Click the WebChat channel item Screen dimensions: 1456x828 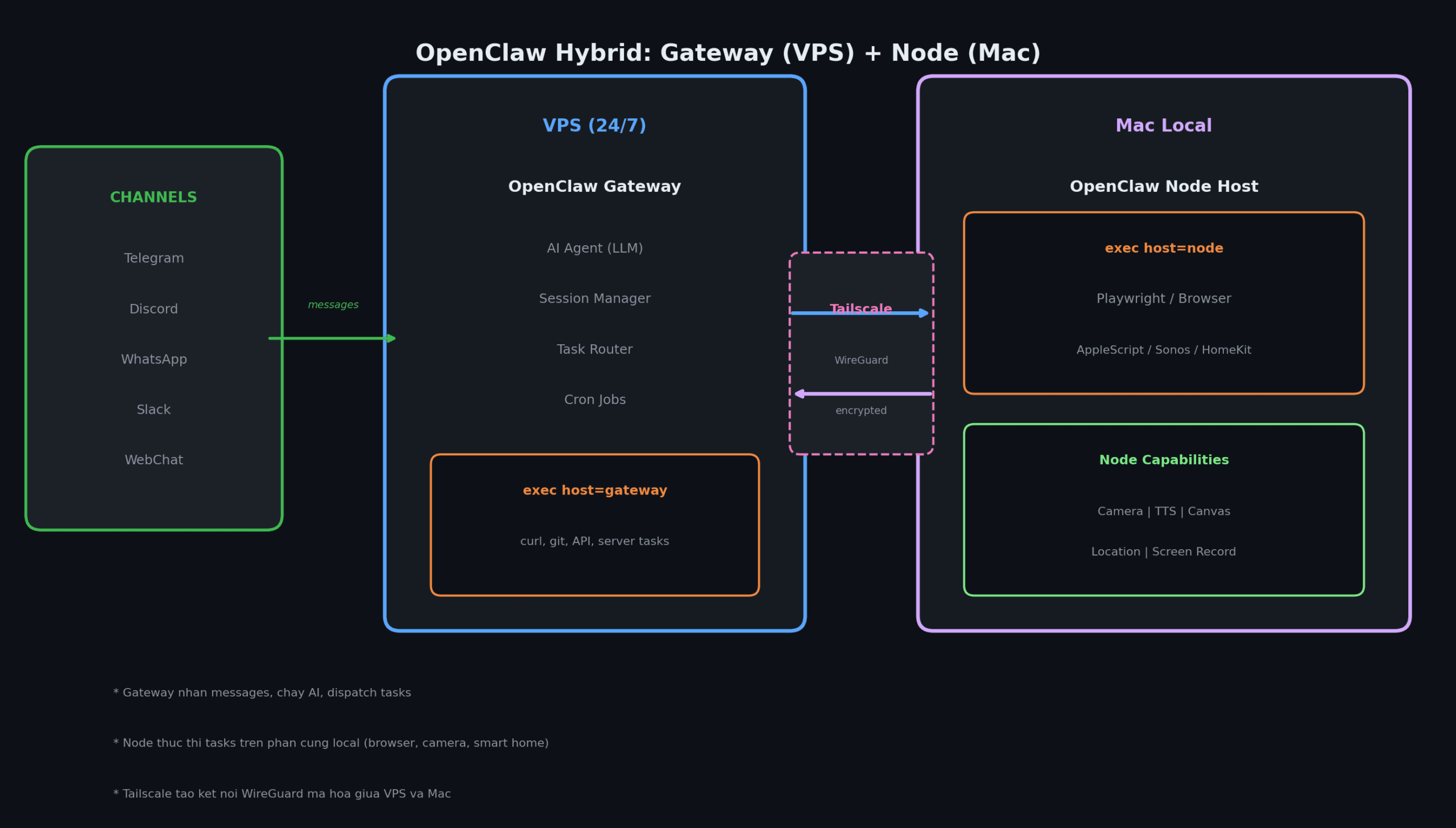154,459
